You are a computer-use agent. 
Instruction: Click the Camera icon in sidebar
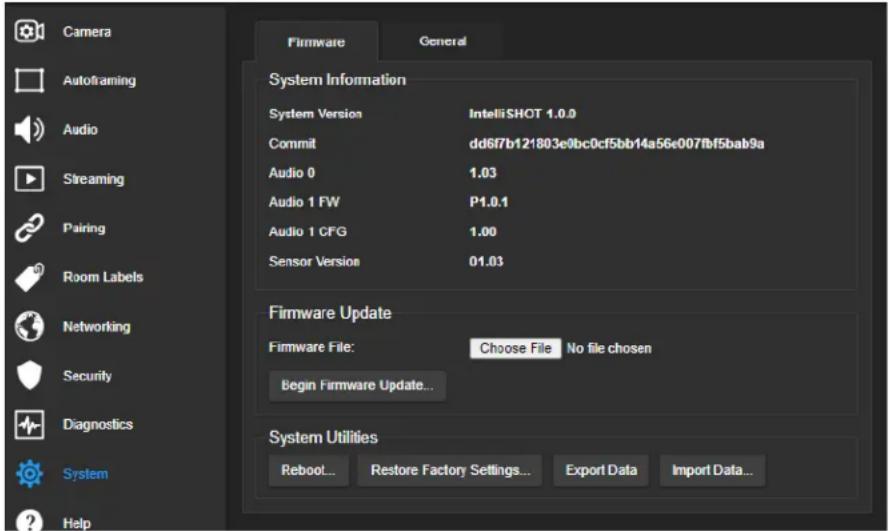click(29, 31)
